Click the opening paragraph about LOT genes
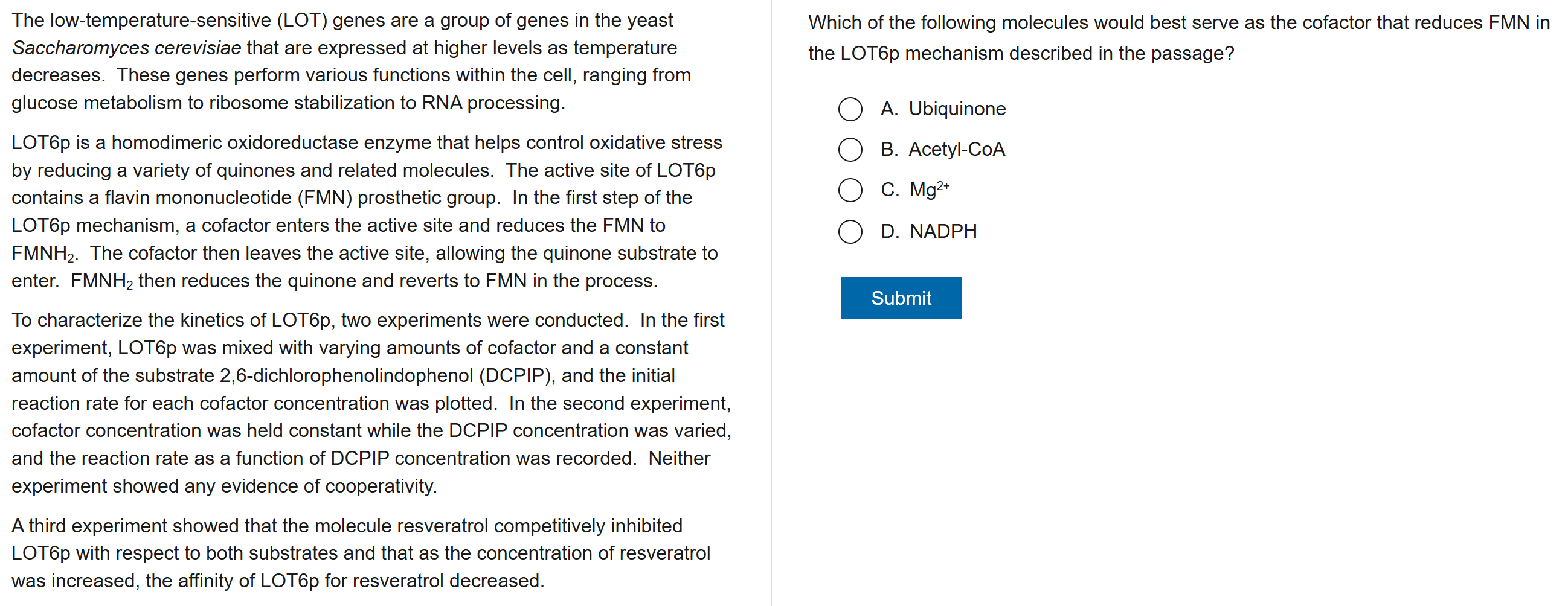Image resolution: width=1568 pixels, height=606 pixels. pos(350,62)
